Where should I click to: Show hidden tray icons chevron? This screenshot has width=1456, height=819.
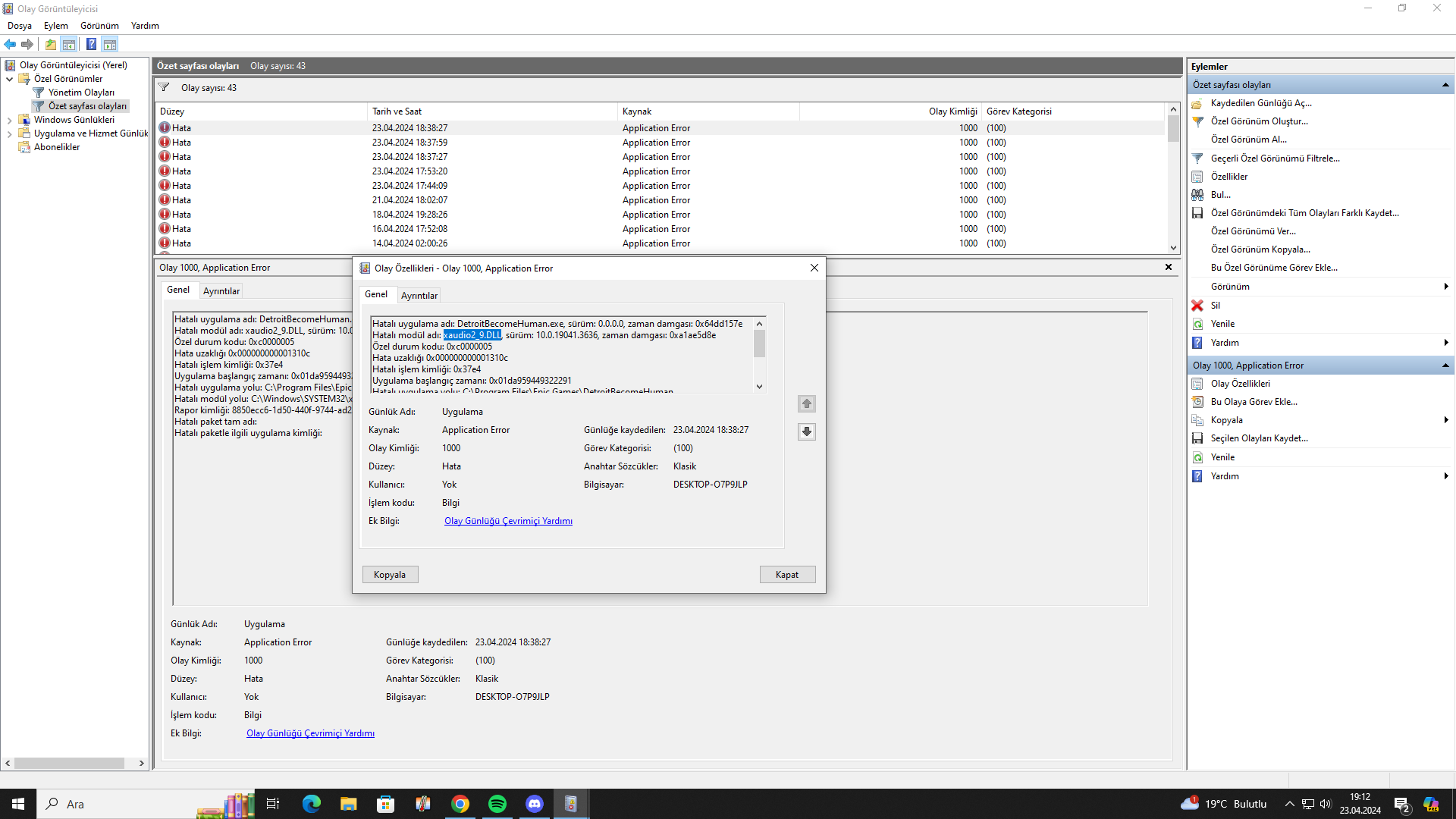click(1289, 804)
